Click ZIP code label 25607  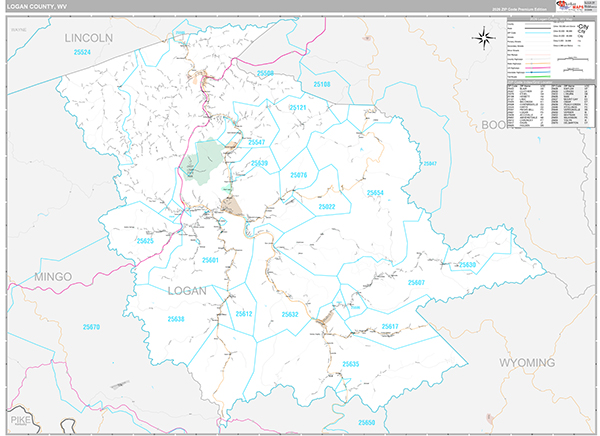(x=416, y=283)
